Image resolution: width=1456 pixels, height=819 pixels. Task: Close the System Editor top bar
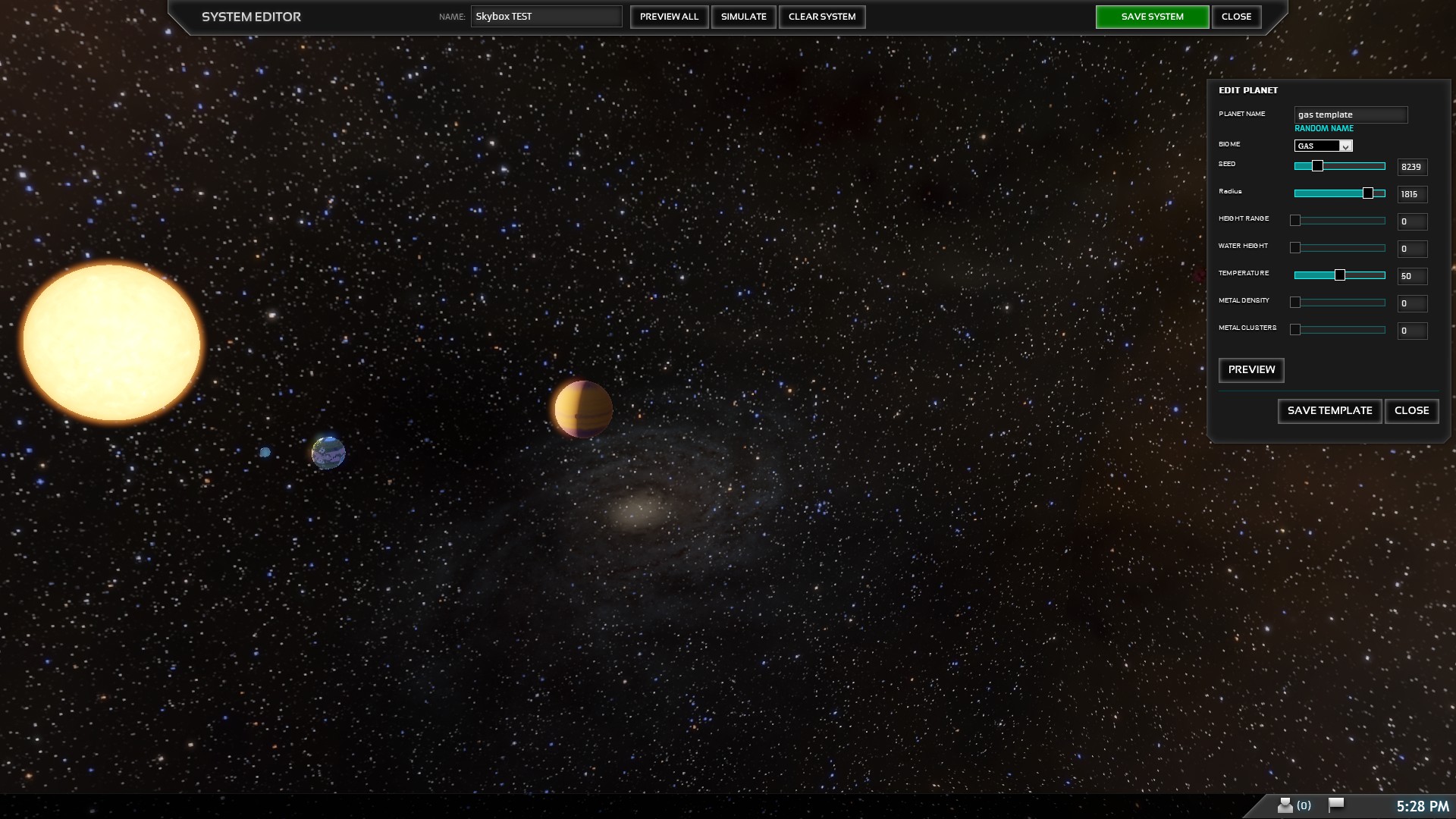point(1236,17)
